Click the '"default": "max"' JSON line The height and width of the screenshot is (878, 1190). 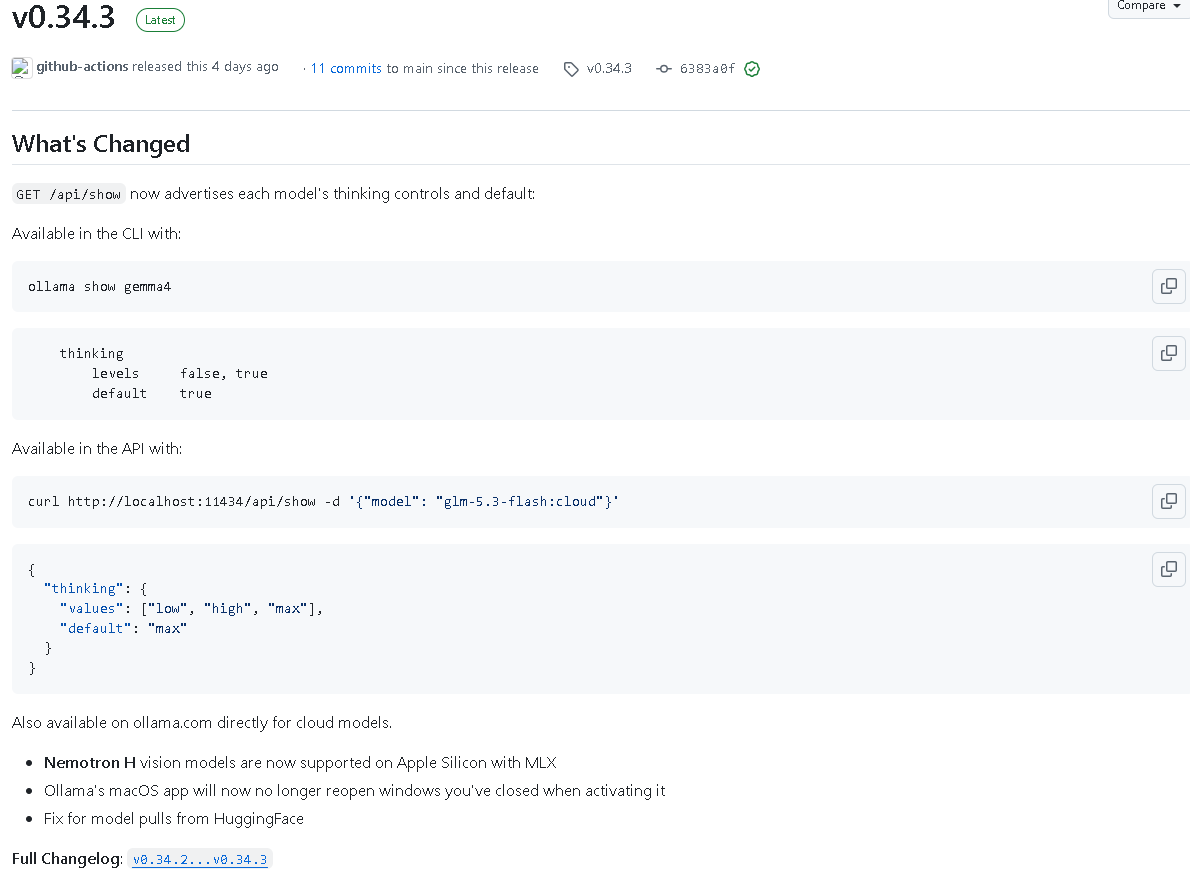click(124, 628)
